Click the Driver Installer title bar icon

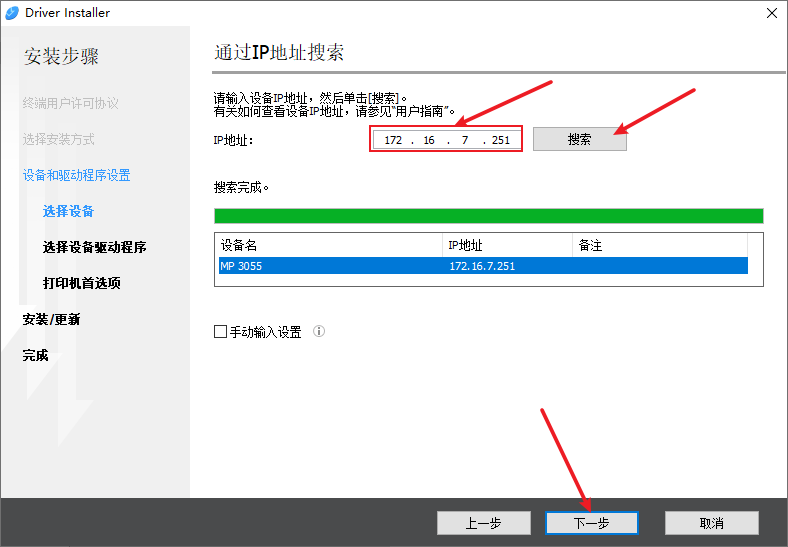tap(11, 13)
